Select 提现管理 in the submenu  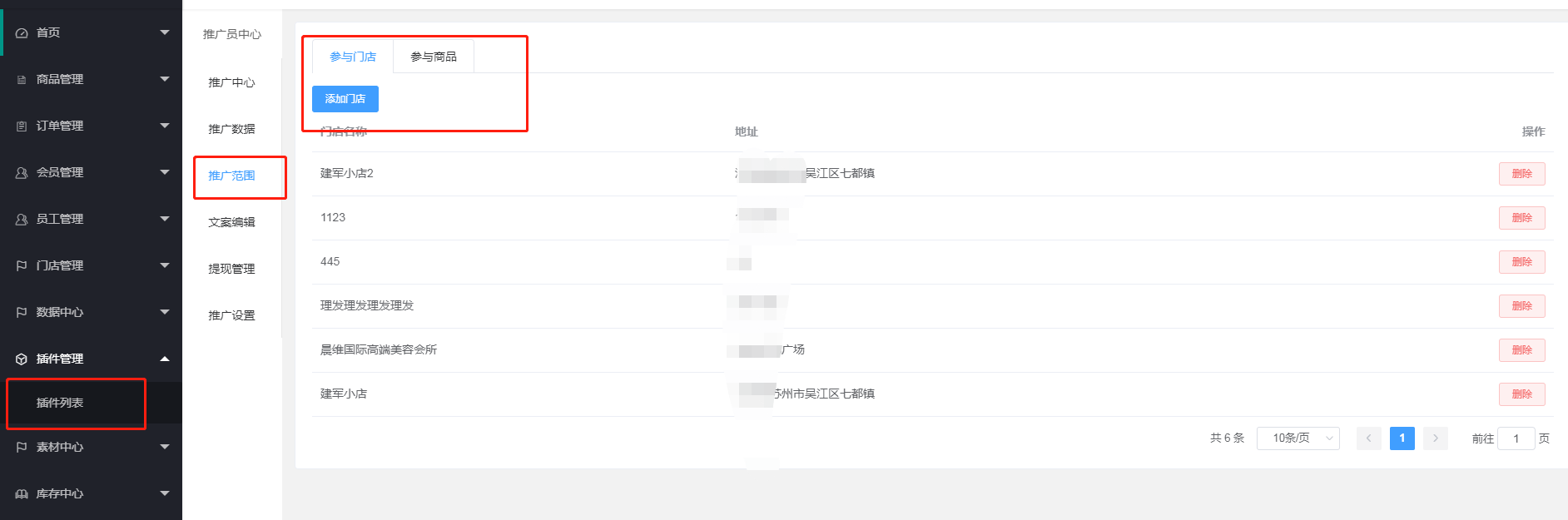click(x=231, y=270)
